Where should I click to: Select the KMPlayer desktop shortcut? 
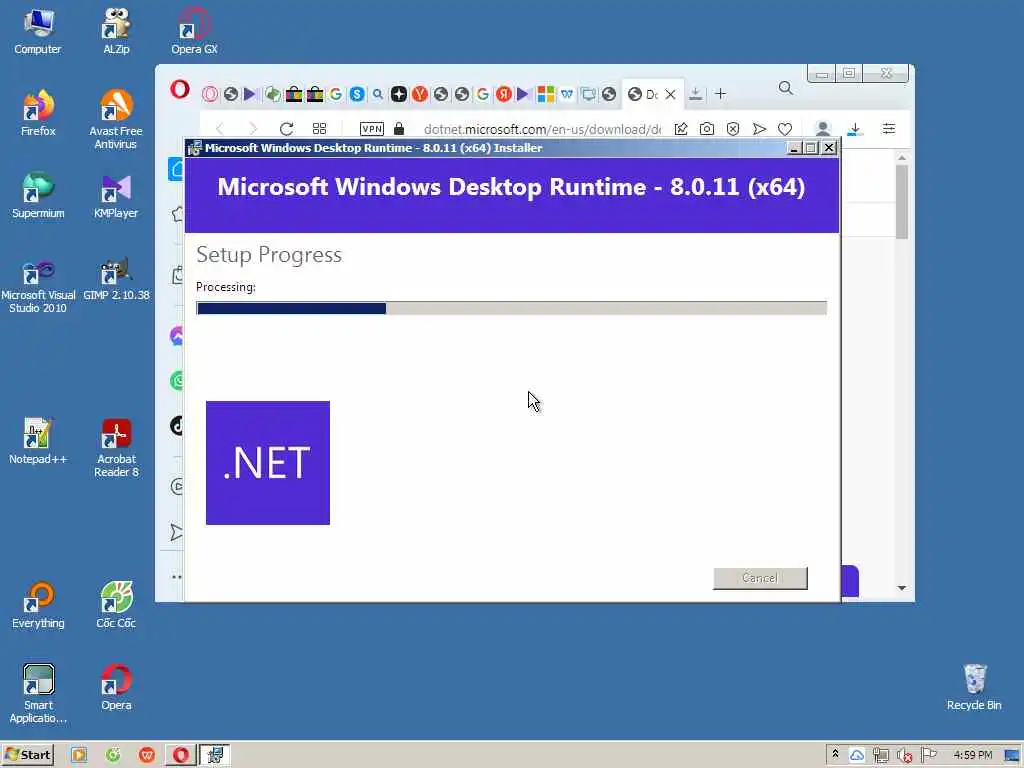(116, 195)
